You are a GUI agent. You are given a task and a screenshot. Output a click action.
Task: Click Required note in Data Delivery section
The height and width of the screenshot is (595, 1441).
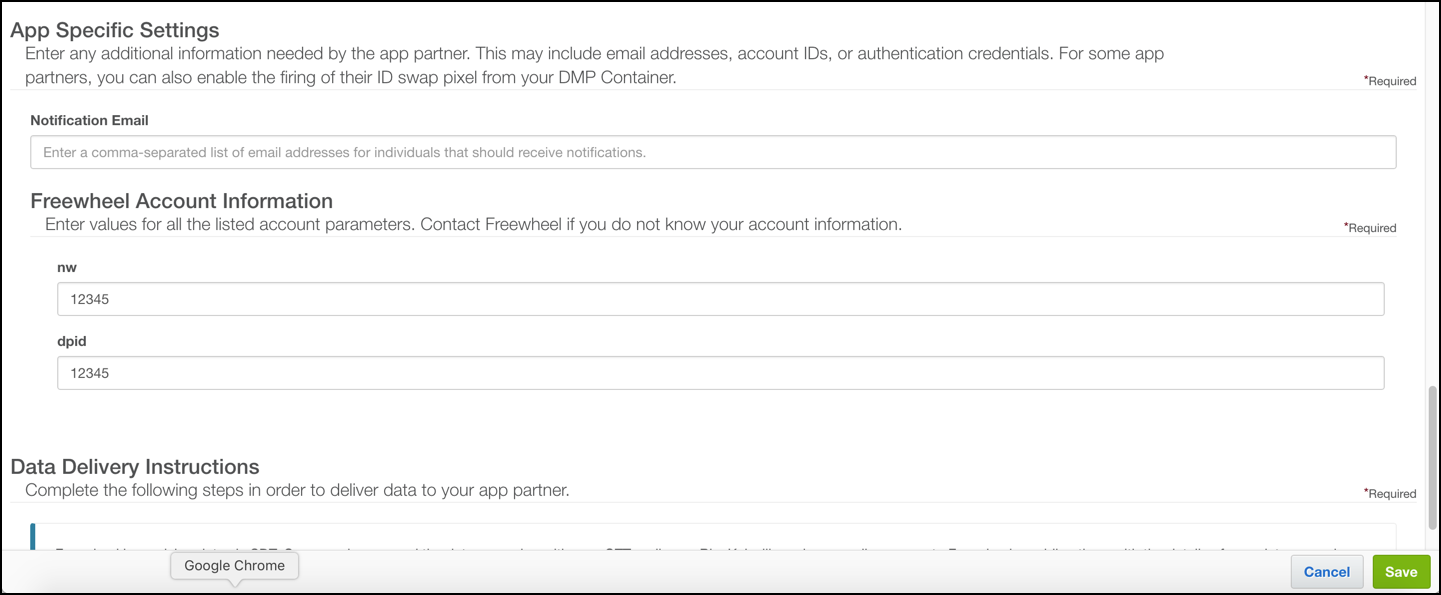(x=1390, y=494)
